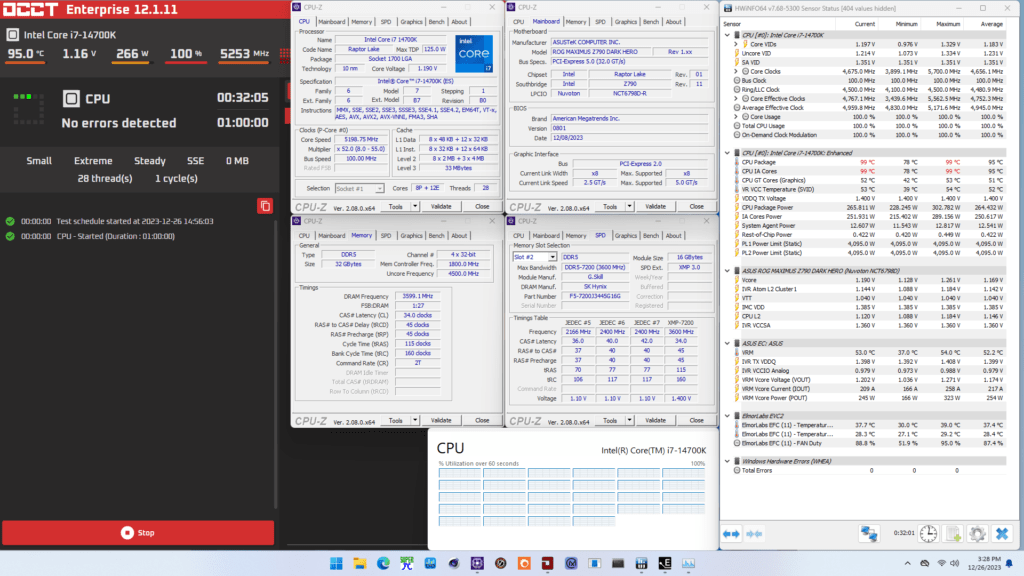The height and width of the screenshot is (576, 1024).
Task: Click the remote sensor monitoring icon in HWiNFO
Action: click(x=868, y=534)
